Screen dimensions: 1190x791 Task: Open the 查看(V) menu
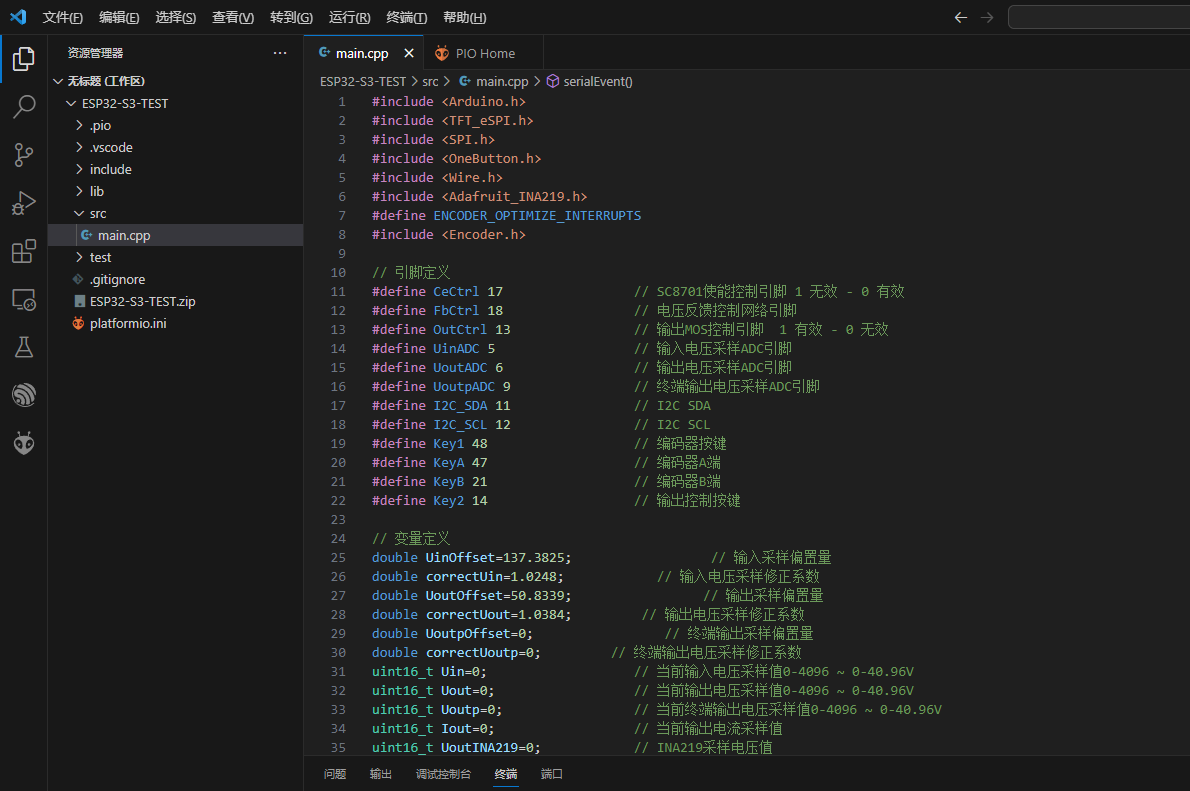(232, 17)
